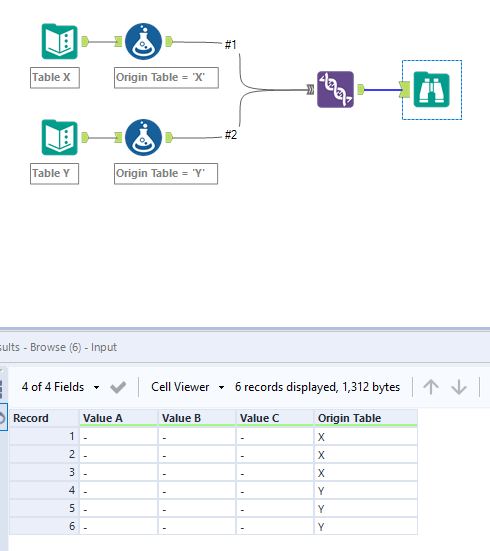Select the Table Y Text Input tool

[x=59, y=137]
